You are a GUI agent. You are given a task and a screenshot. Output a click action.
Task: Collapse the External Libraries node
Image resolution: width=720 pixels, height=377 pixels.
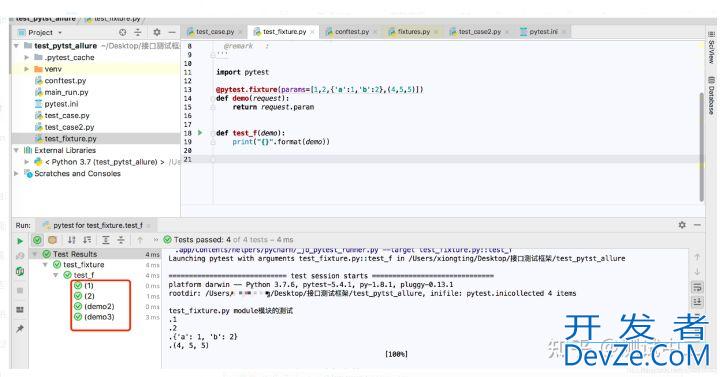(17, 150)
